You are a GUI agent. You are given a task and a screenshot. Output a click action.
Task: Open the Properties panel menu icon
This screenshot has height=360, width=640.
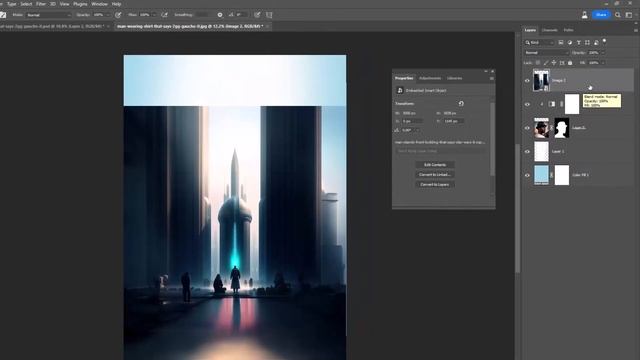(x=491, y=78)
